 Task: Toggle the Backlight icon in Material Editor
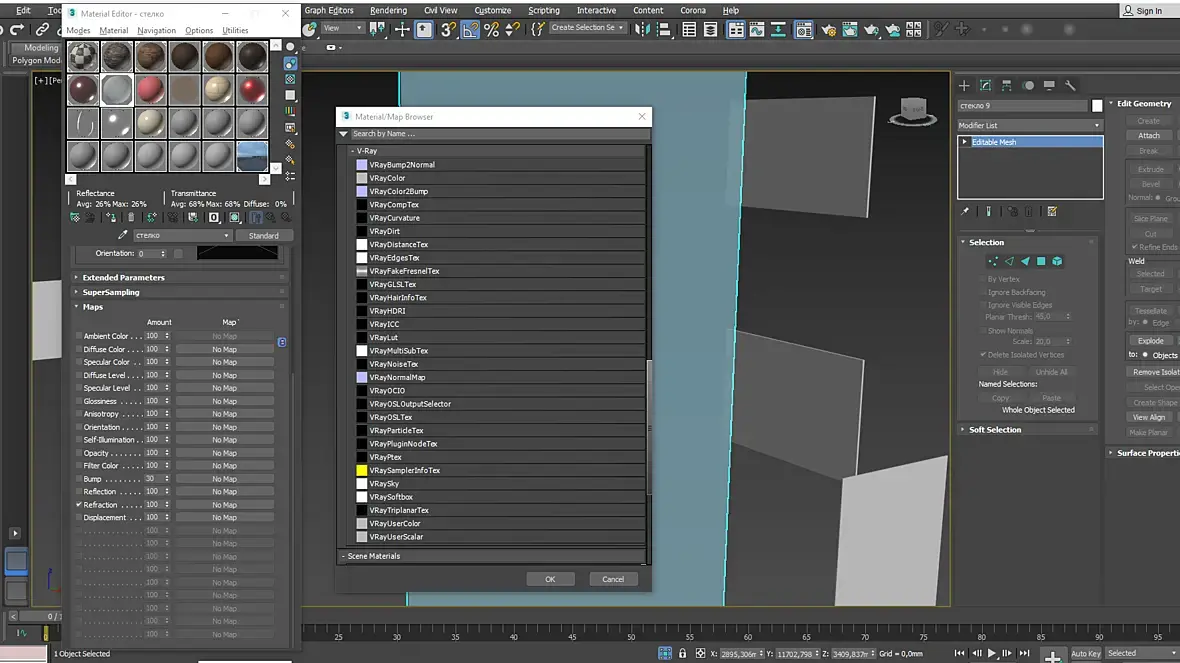291,63
